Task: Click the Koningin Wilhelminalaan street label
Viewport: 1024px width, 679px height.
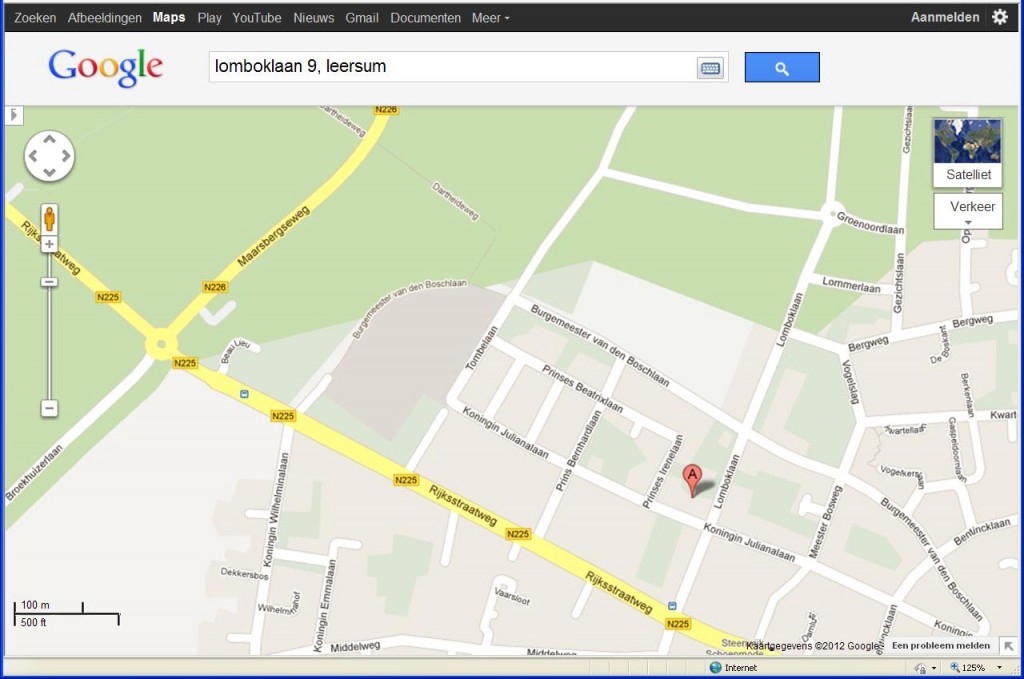Action: click(275, 509)
